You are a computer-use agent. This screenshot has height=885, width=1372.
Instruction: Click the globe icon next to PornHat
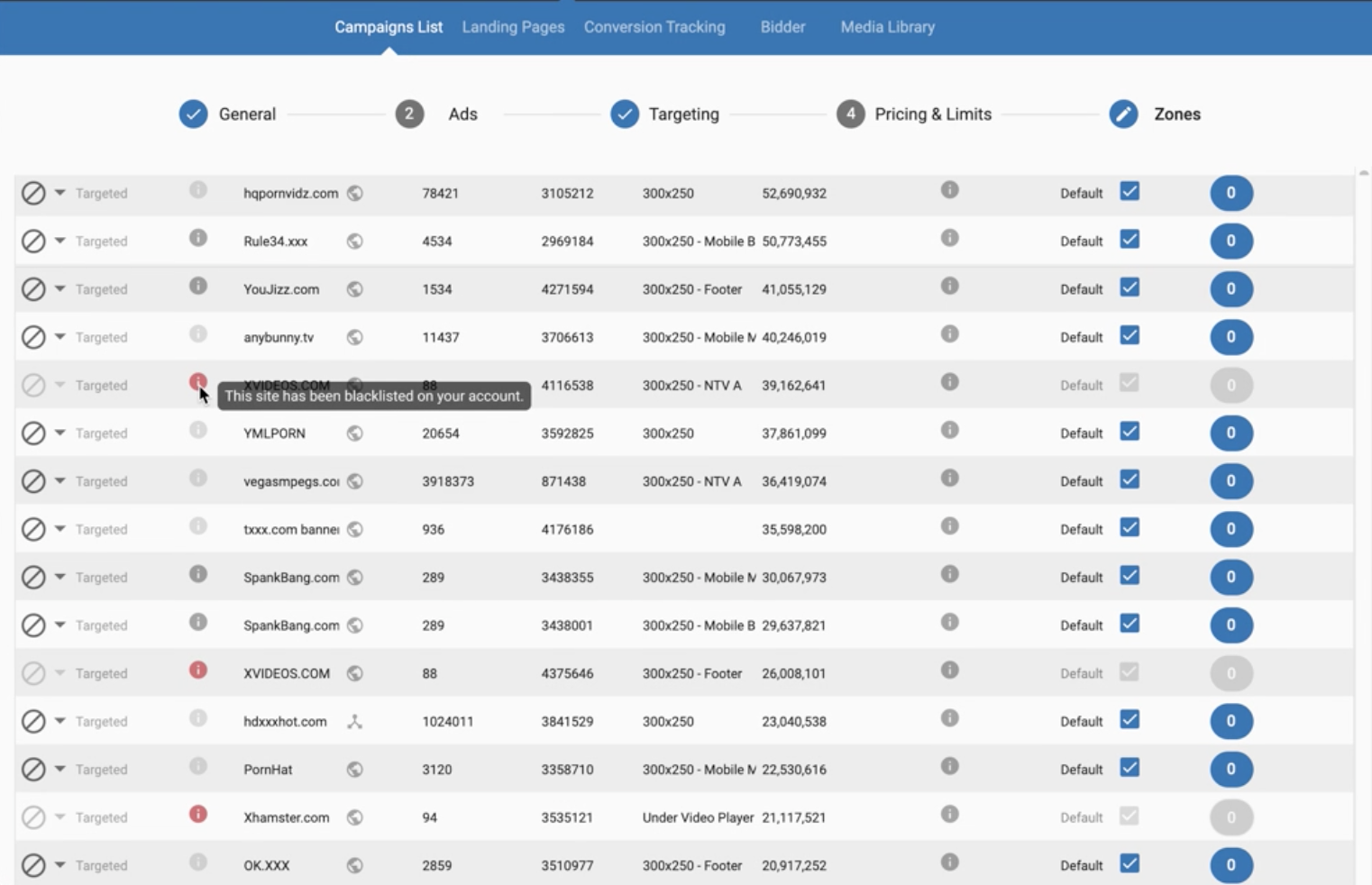pyautogui.click(x=355, y=770)
